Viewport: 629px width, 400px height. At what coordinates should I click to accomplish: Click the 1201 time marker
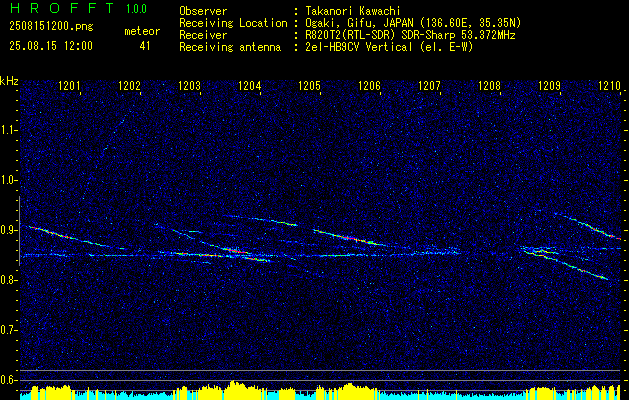(69, 85)
